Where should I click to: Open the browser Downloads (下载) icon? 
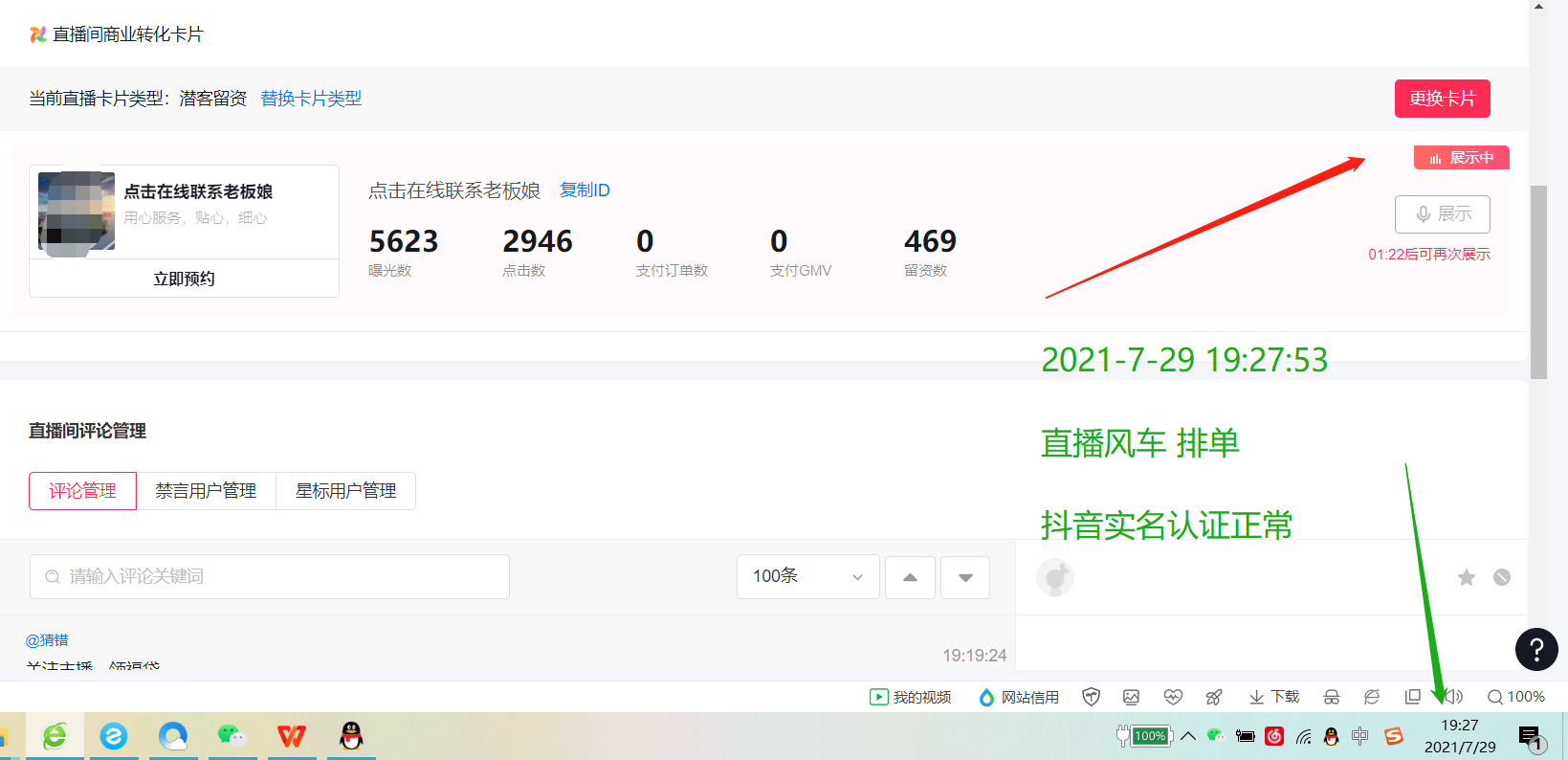click(x=1273, y=697)
